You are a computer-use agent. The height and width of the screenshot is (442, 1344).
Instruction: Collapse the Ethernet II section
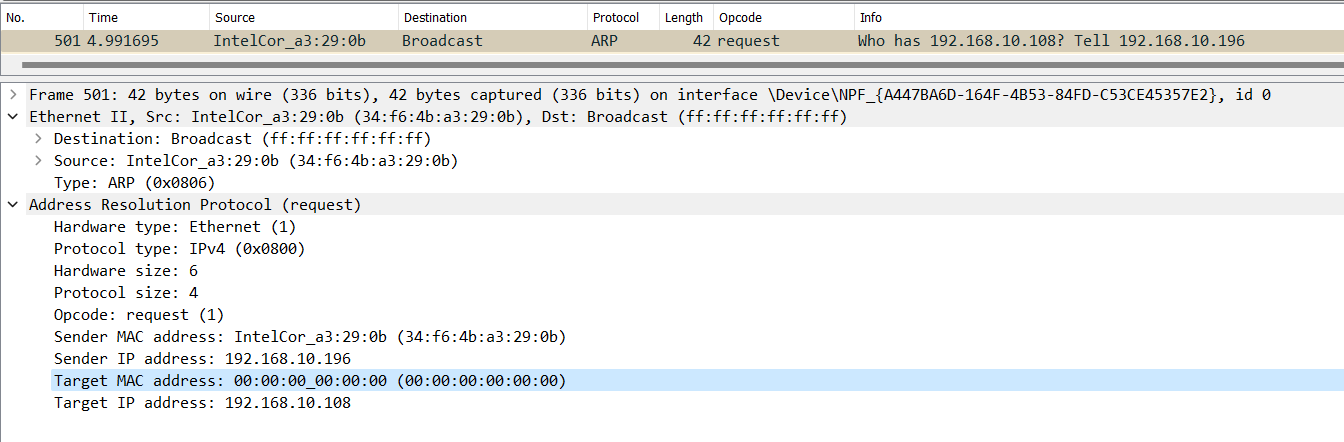[x=13, y=117]
